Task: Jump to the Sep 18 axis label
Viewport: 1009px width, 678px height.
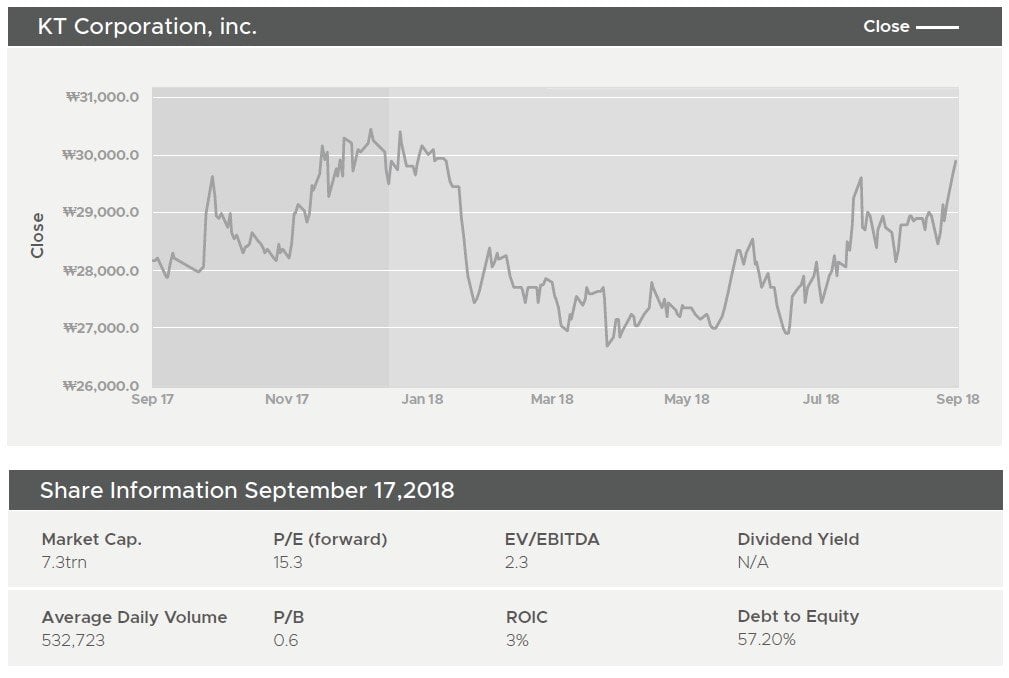Action: pos(957,399)
